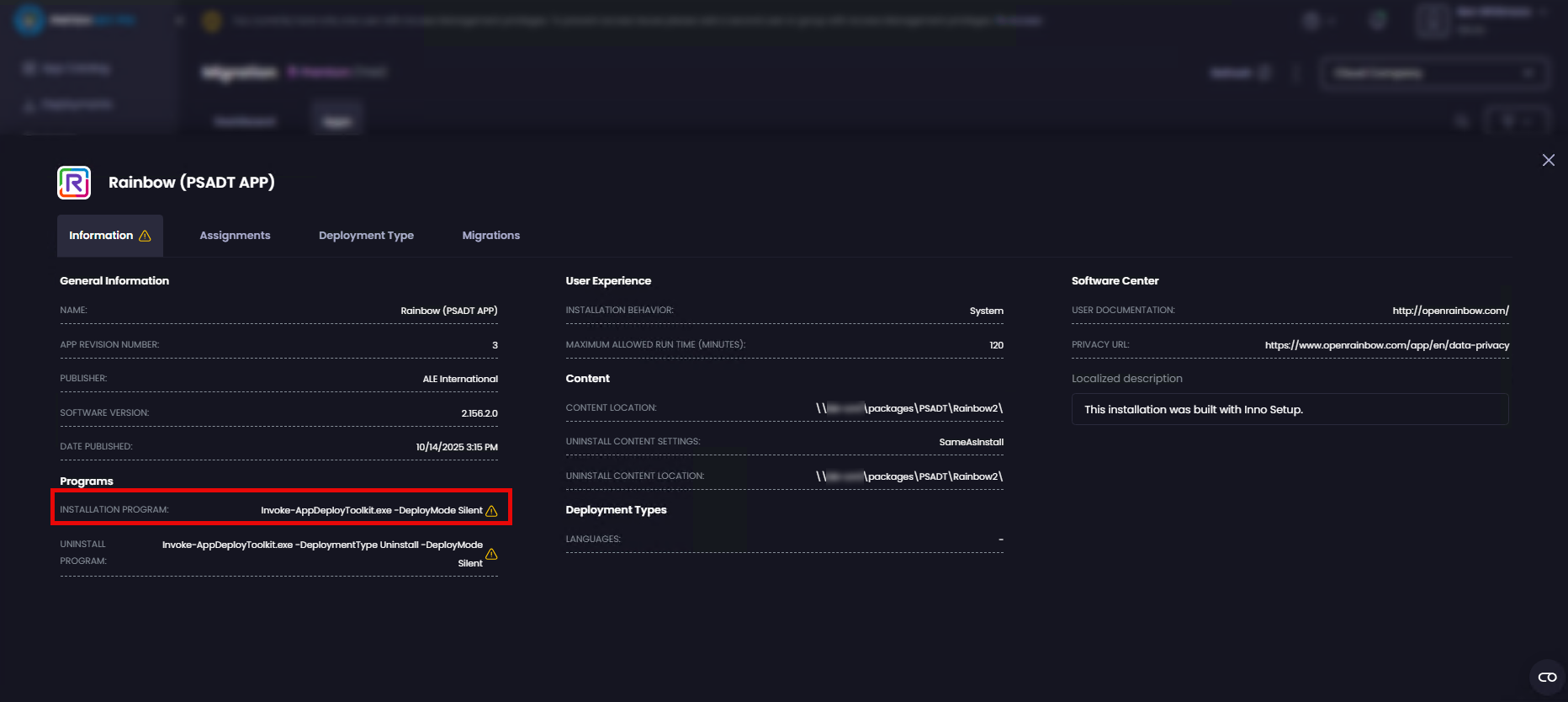Switch to the Migrations tab
This screenshot has width=1568, height=702.
click(490, 236)
